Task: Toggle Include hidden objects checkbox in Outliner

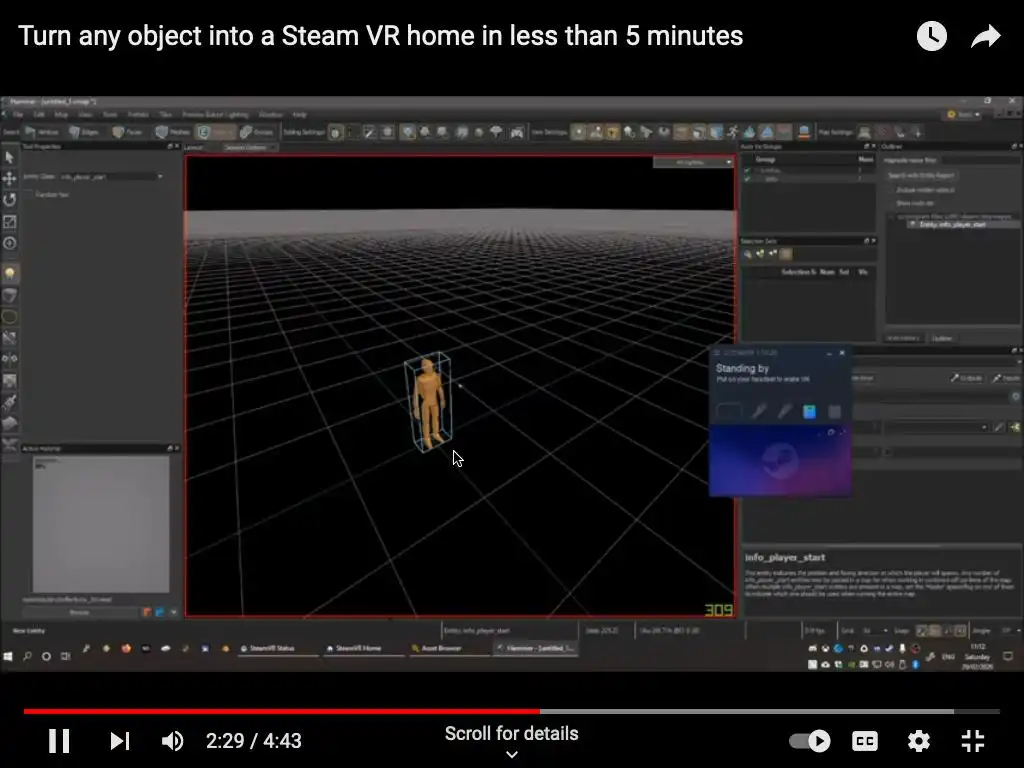Action: (x=890, y=190)
